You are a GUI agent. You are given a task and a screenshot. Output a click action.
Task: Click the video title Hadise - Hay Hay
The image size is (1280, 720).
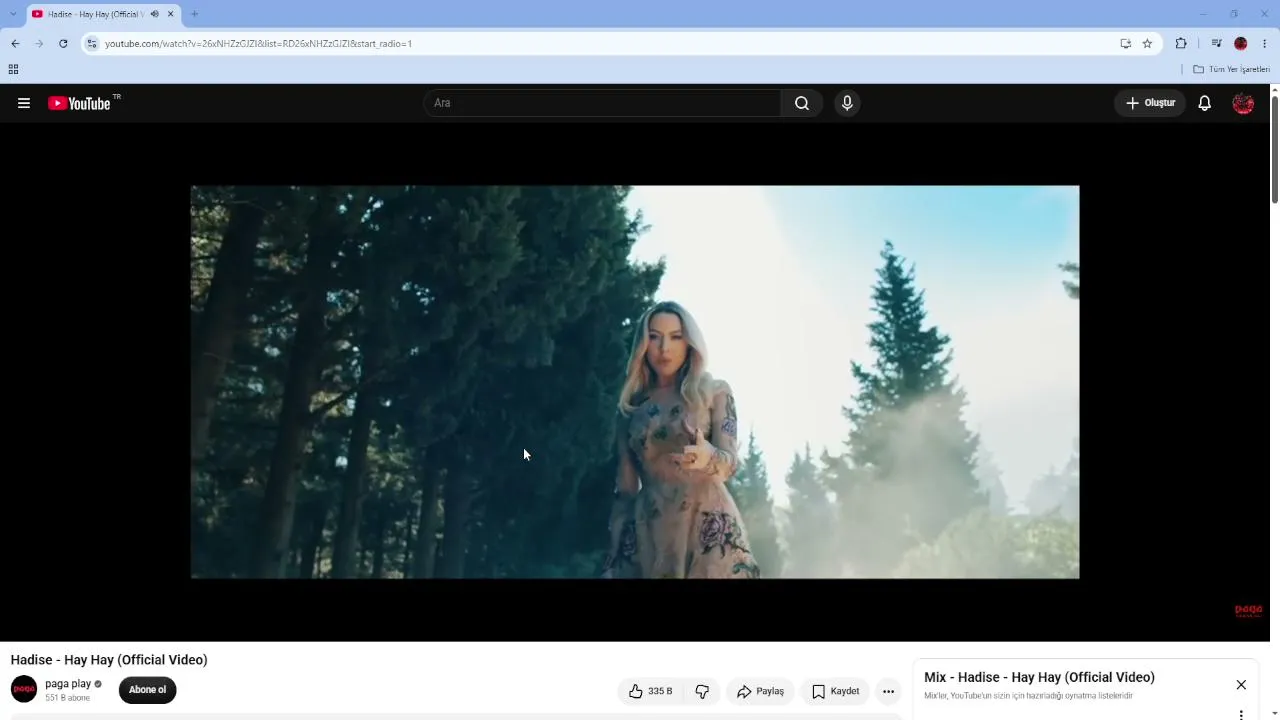[x=109, y=660]
